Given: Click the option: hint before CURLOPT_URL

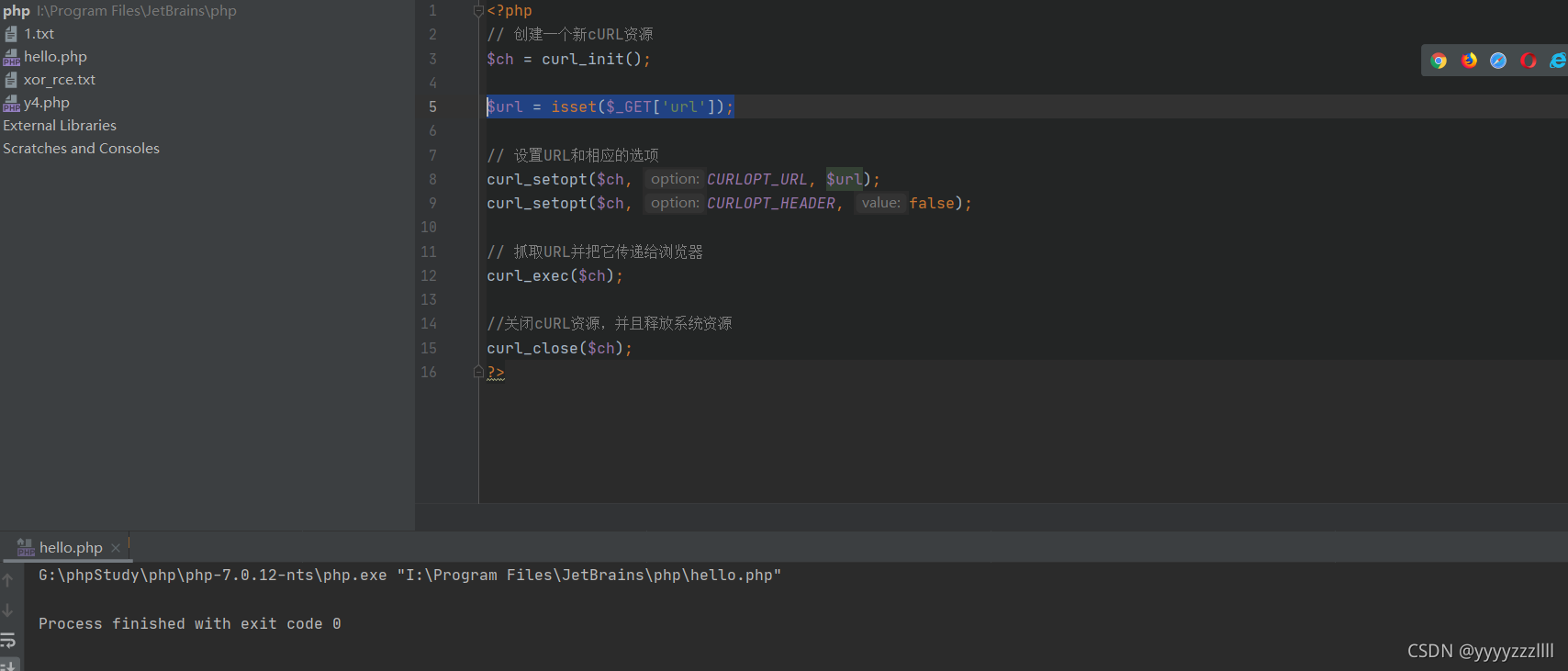Looking at the screenshot, I should click(675, 179).
